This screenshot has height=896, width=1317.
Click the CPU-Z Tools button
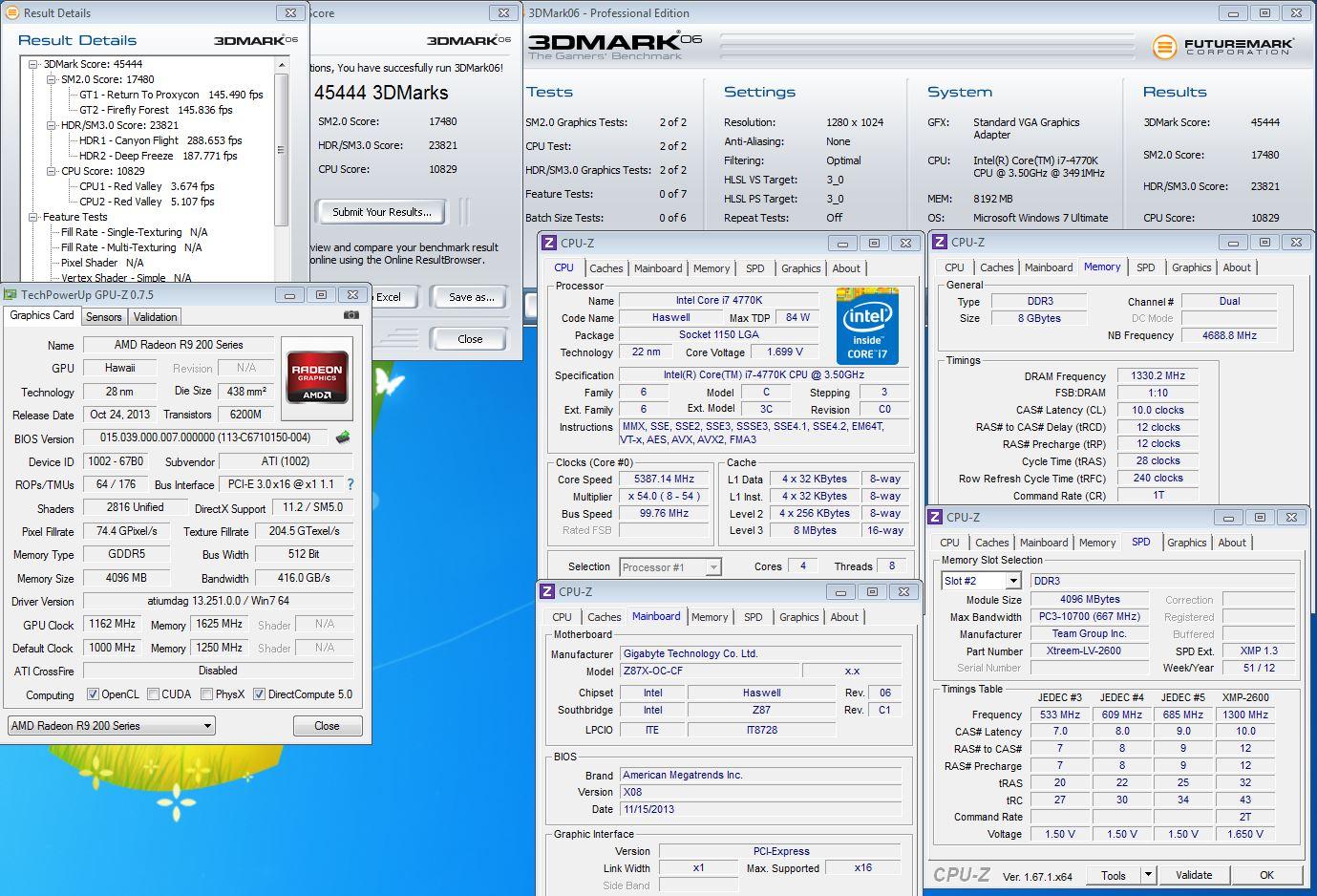pos(1113,875)
